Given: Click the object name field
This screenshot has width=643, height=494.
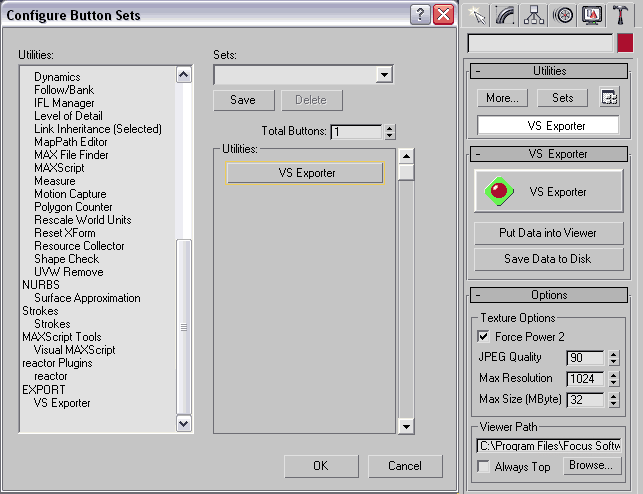Looking at the screenshot, I should pos(540,43).
